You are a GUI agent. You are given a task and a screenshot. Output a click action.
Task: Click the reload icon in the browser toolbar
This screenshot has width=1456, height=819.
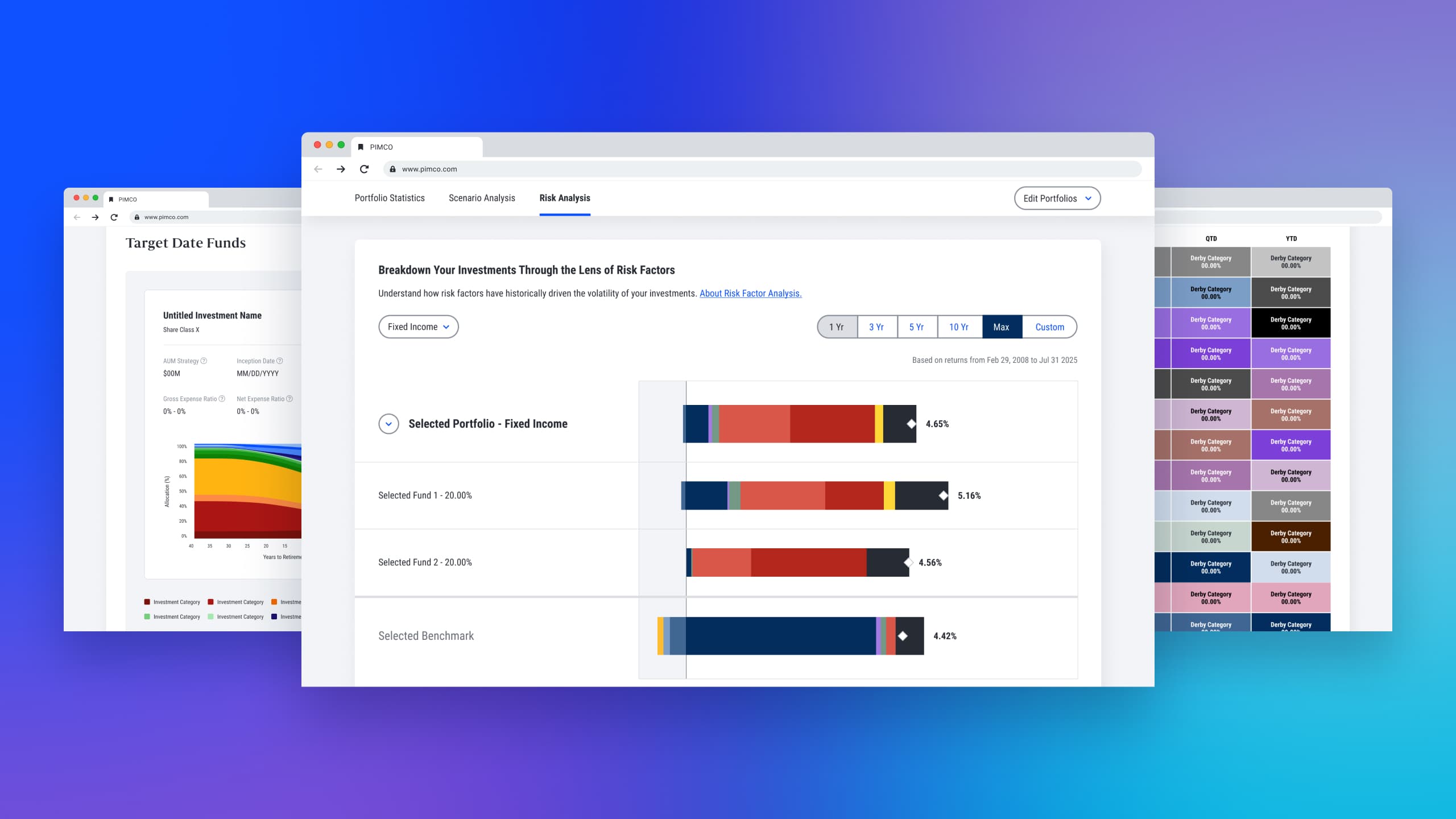tap(364, 169)
